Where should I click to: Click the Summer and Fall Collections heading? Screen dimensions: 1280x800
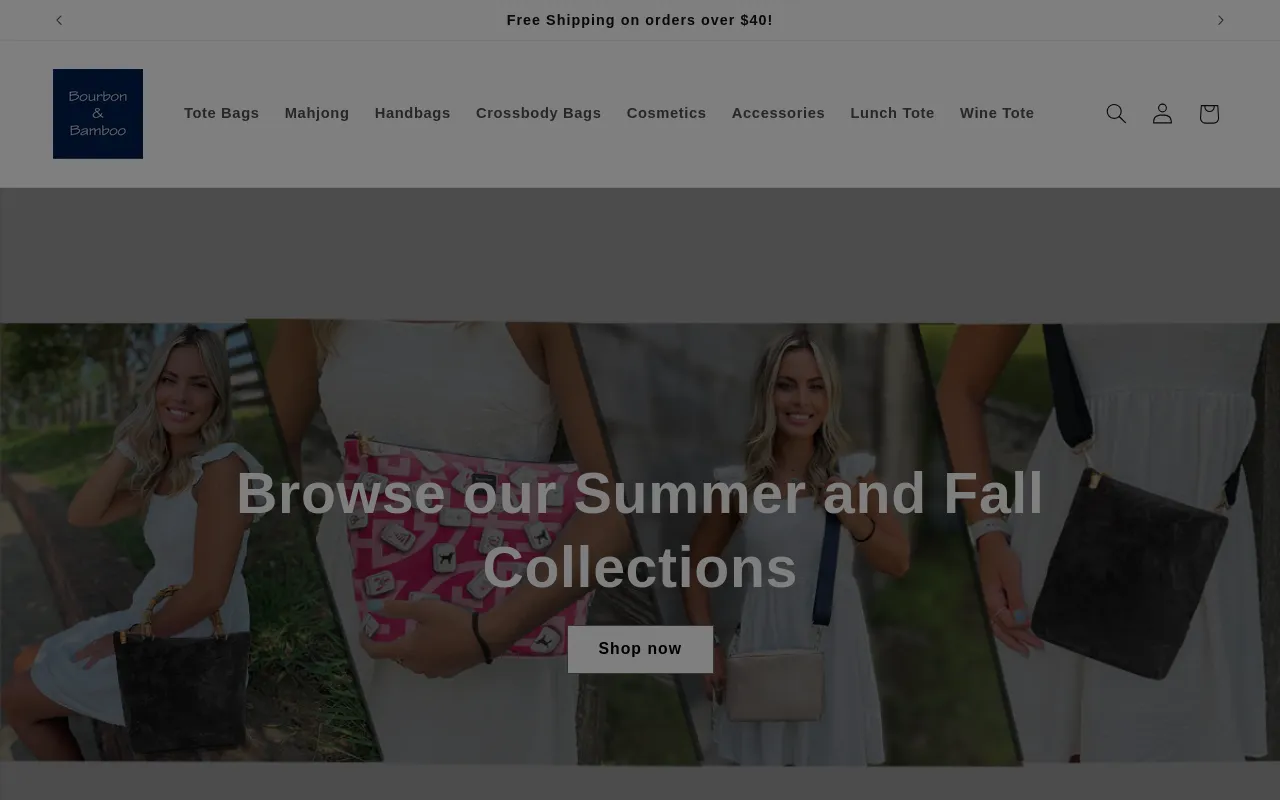click(x=640, y=530)
